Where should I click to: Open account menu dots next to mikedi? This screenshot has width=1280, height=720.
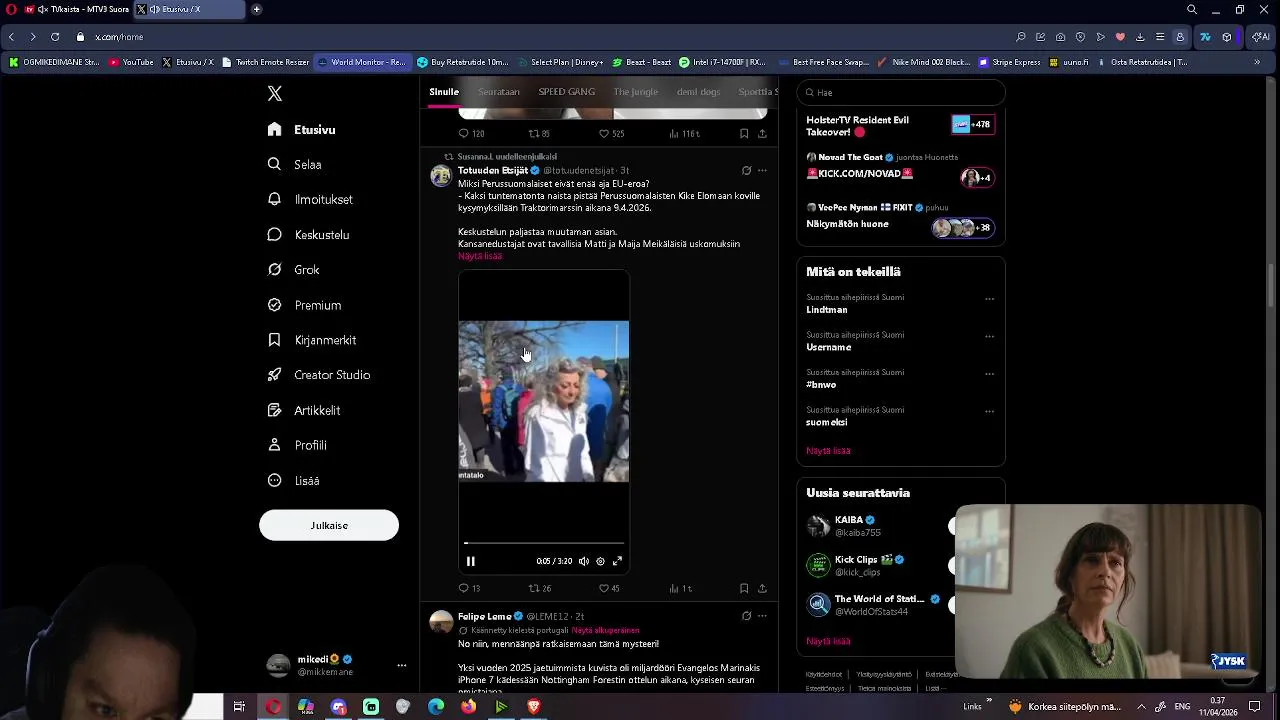coord(401,665)
